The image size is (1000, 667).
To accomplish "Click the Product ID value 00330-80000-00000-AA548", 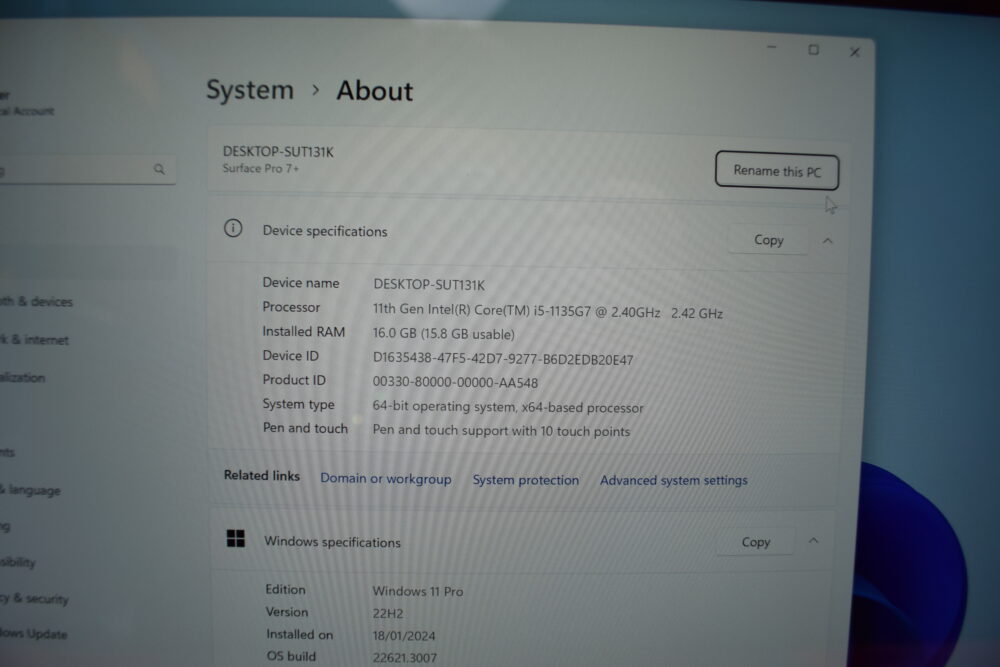I will 455,383.
